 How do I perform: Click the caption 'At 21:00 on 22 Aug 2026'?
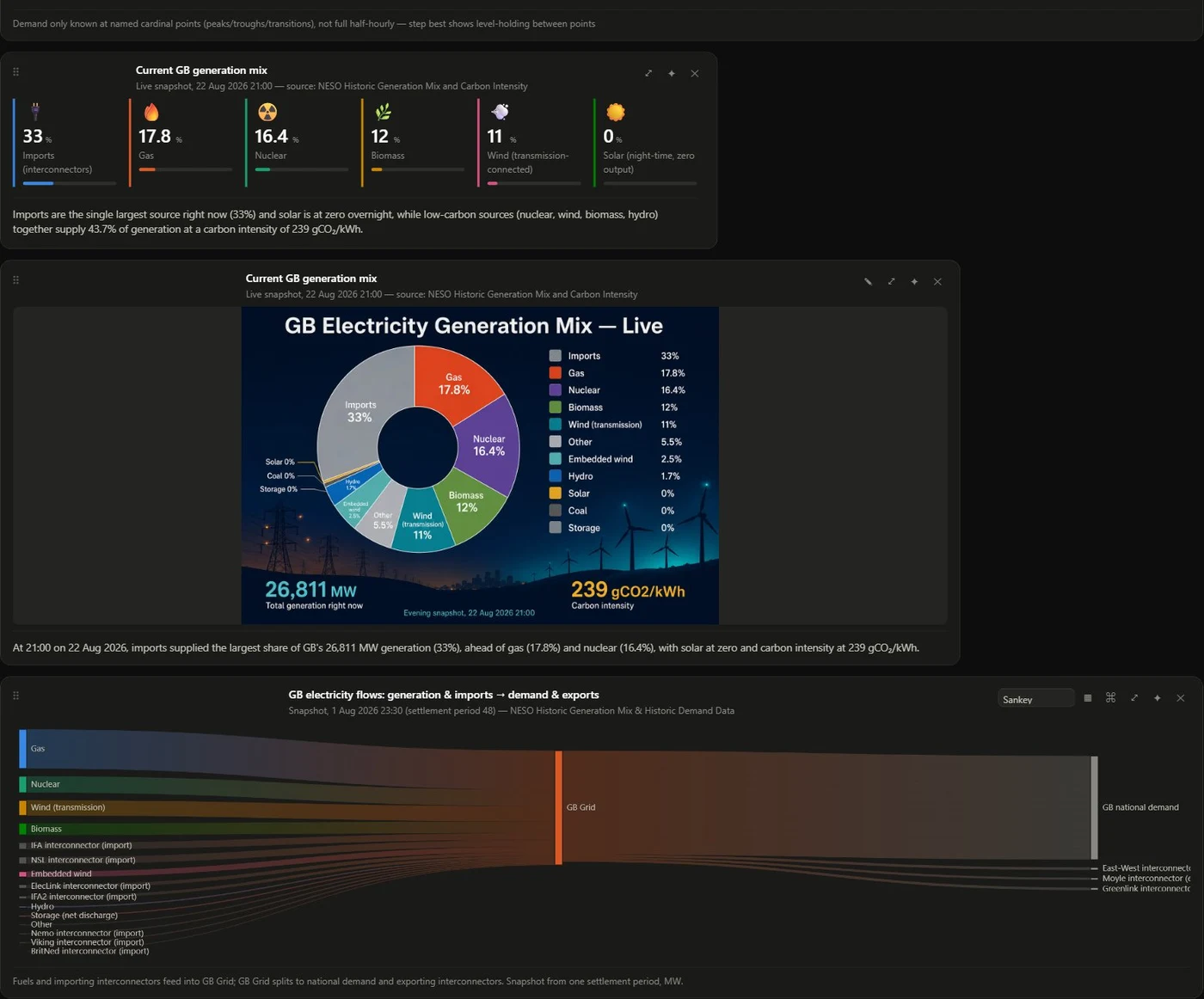coord(466,648)
